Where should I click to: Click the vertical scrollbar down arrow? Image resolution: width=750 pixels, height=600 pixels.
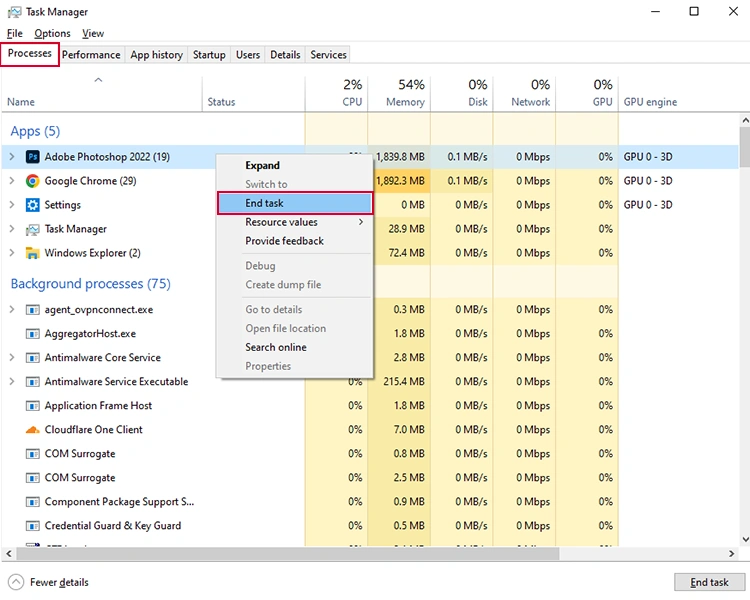pyautogui.click(x=745, y=540)
